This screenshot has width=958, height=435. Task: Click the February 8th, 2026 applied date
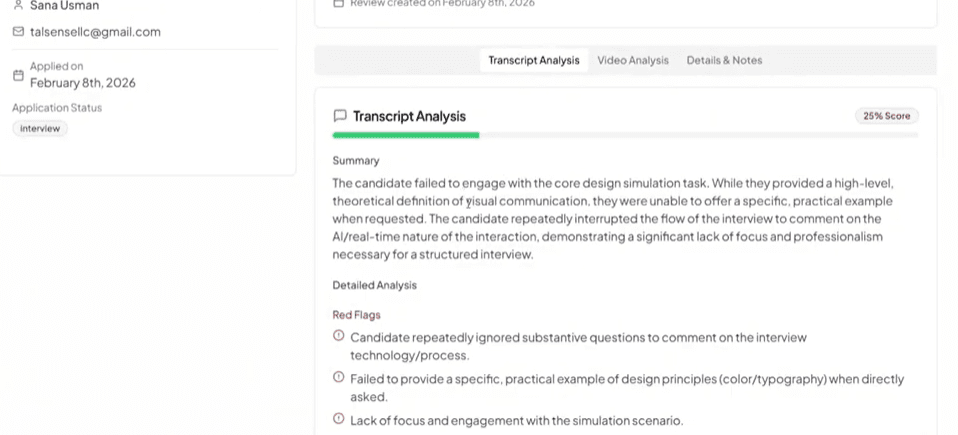(82, 83)
